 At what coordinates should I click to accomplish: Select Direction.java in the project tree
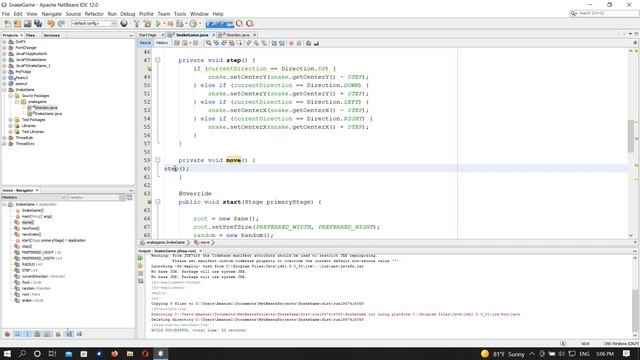pos(45,108)
